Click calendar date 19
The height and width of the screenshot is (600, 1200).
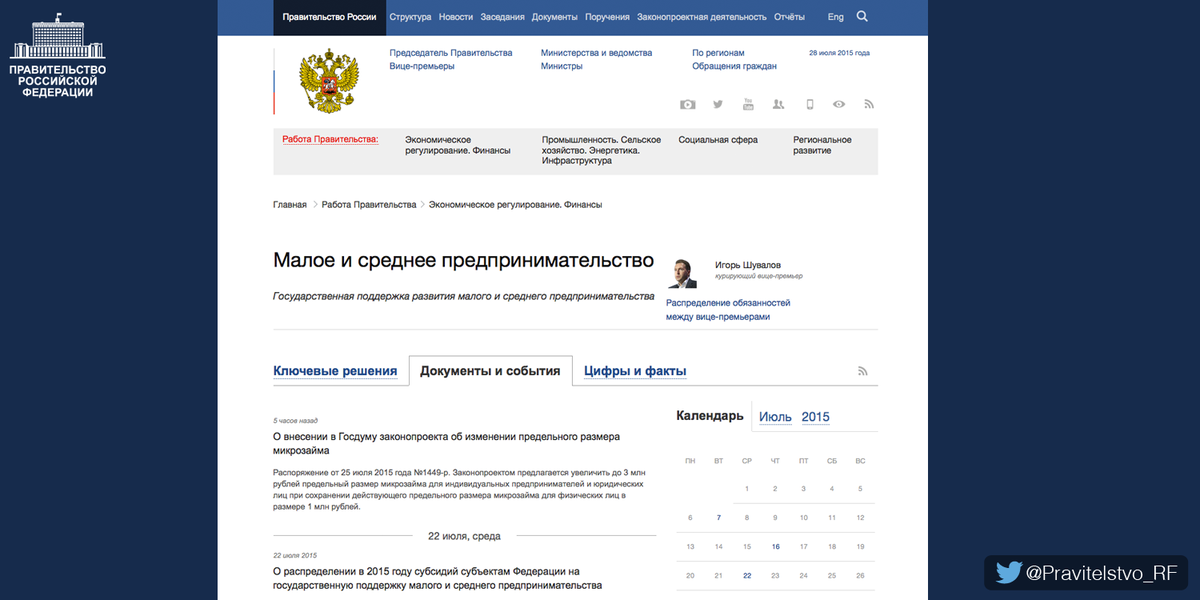(x=860, y=547)
